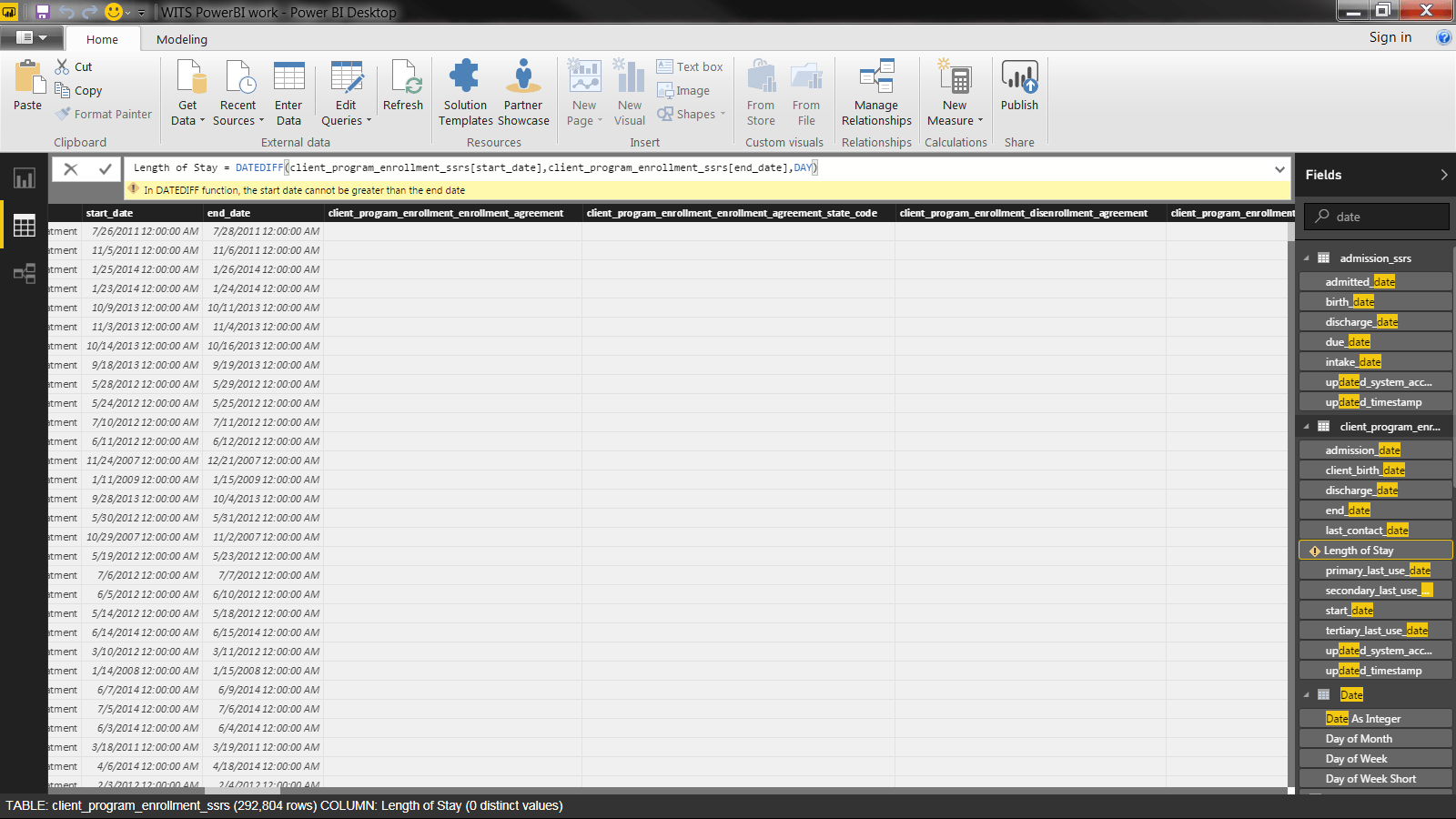Select the end_date field in Fields pane

click(x=1375, y=511)
